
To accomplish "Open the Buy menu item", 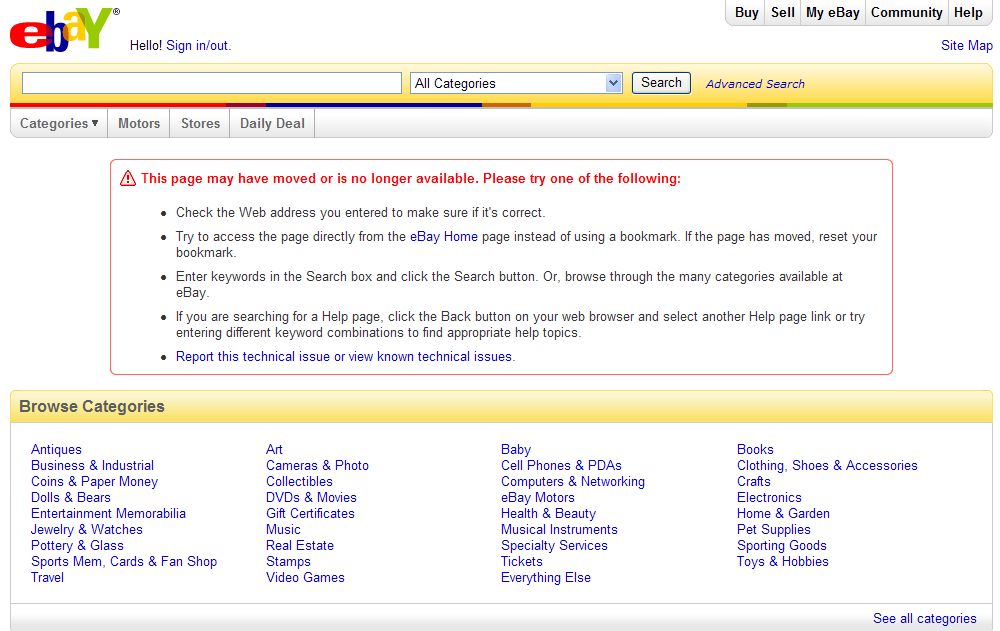I will click(x=746, y=13).
